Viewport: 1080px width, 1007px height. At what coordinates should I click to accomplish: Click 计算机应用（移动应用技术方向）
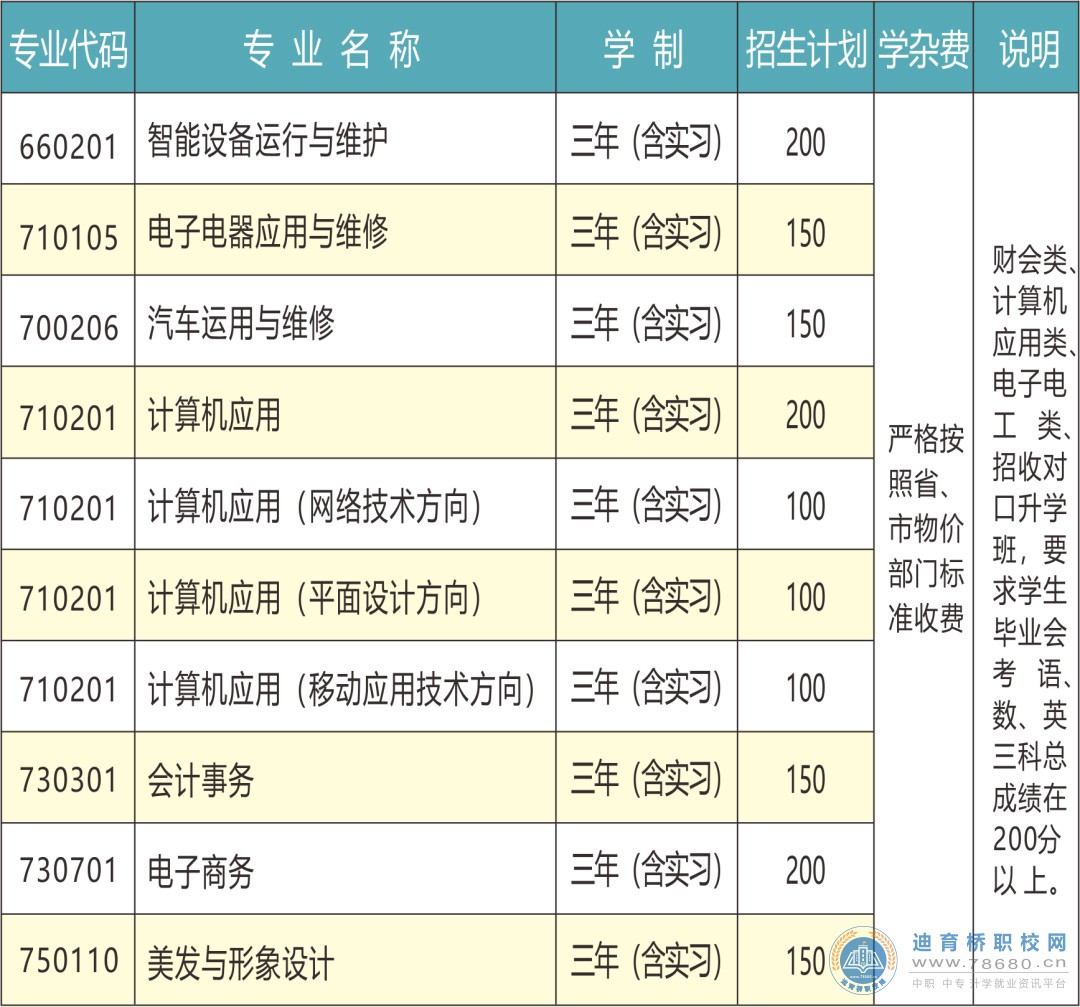[x=341, y=689]
